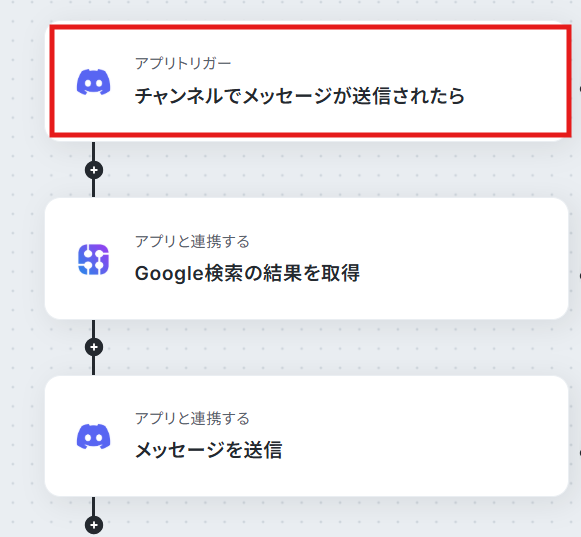
Task: Open チャンネルでメッセージが送信されたら trigger settings
Action: click(299, 96)
